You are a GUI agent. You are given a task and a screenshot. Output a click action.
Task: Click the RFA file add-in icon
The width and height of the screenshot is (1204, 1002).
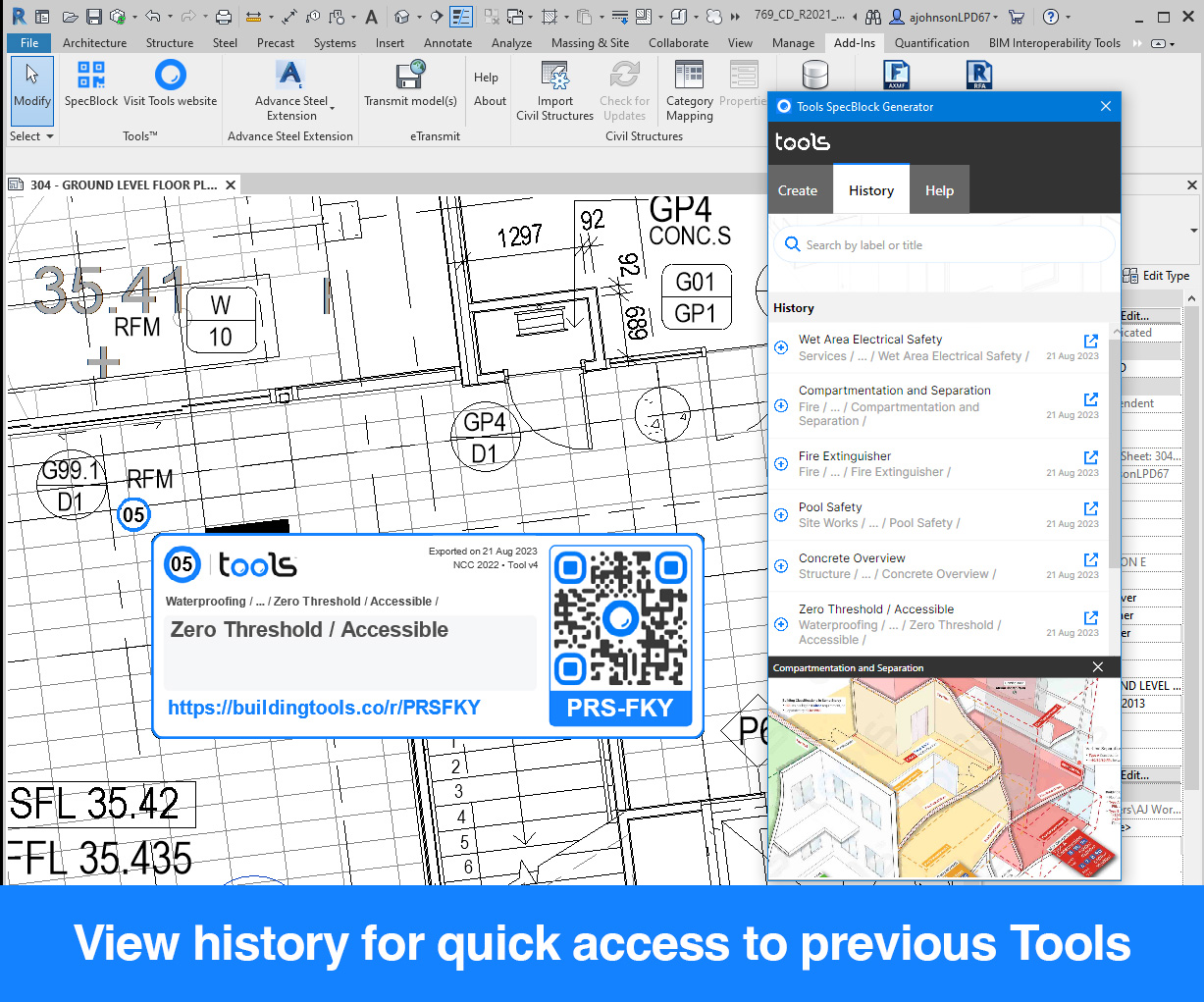[x=978, y=75]
